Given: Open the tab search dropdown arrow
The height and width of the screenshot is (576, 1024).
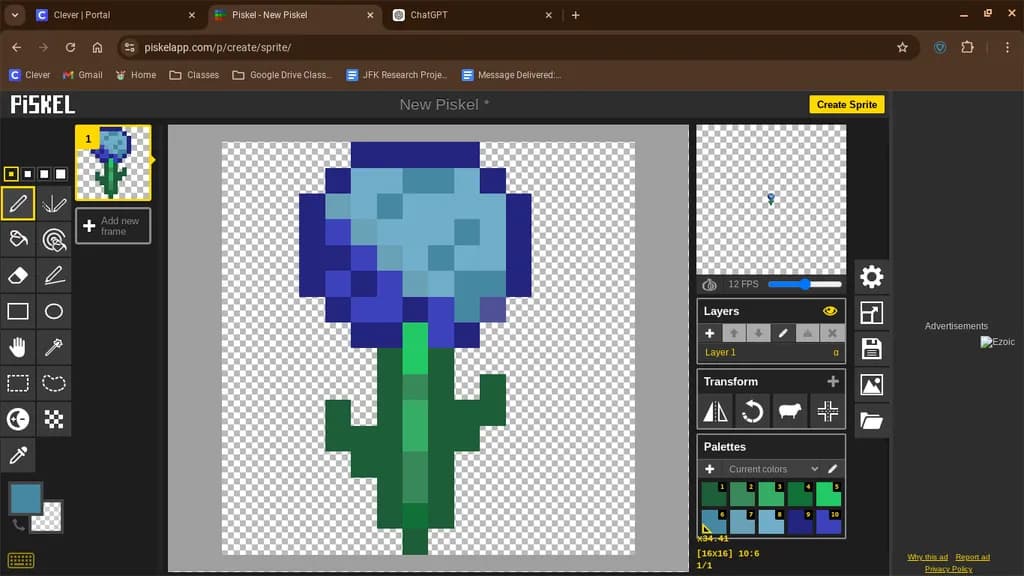Looking at the screenshot, I should 15,14.
